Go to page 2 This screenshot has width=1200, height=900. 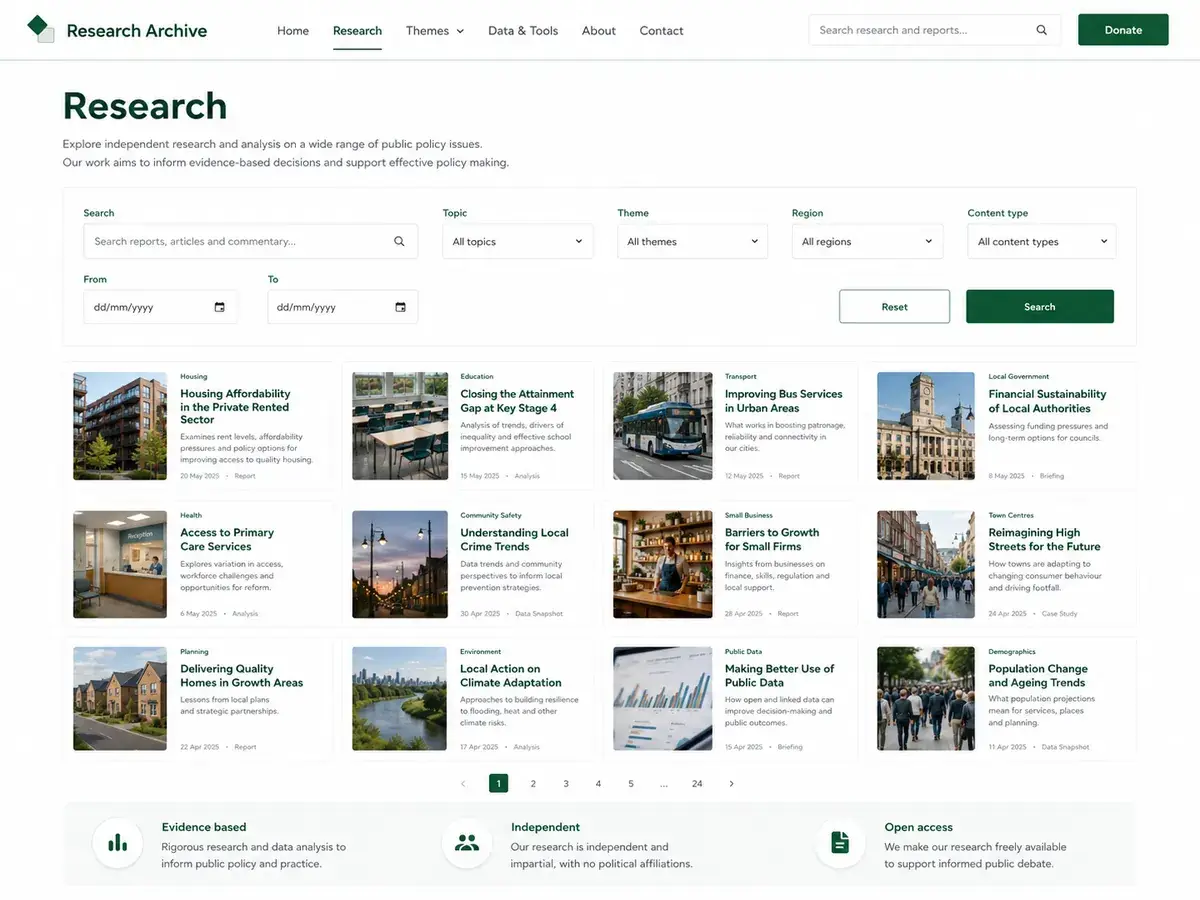533,784
